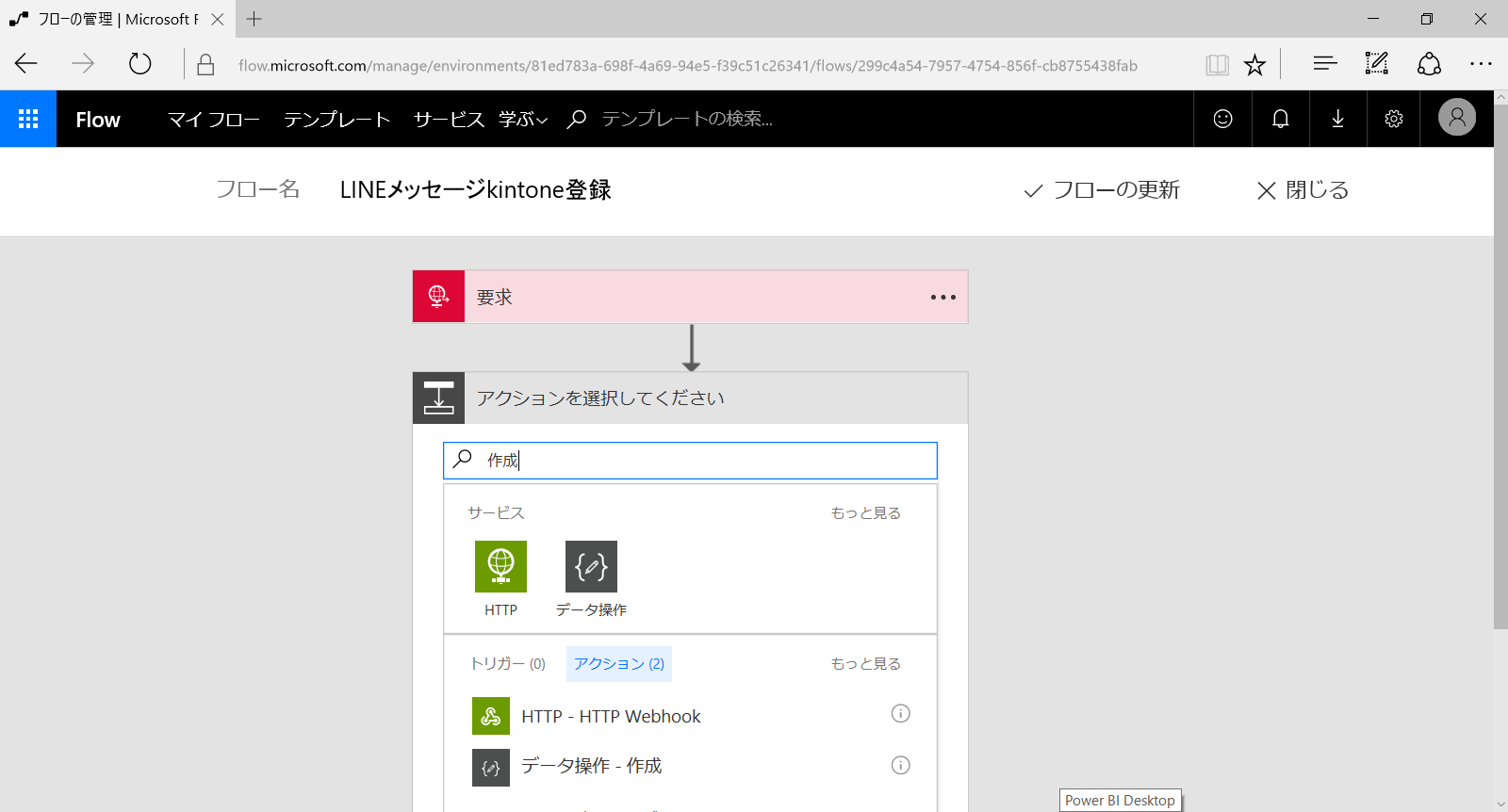Close the フローの管理 browser tab
This screenshot has width=1508, height=812.
tap(218, 19)
